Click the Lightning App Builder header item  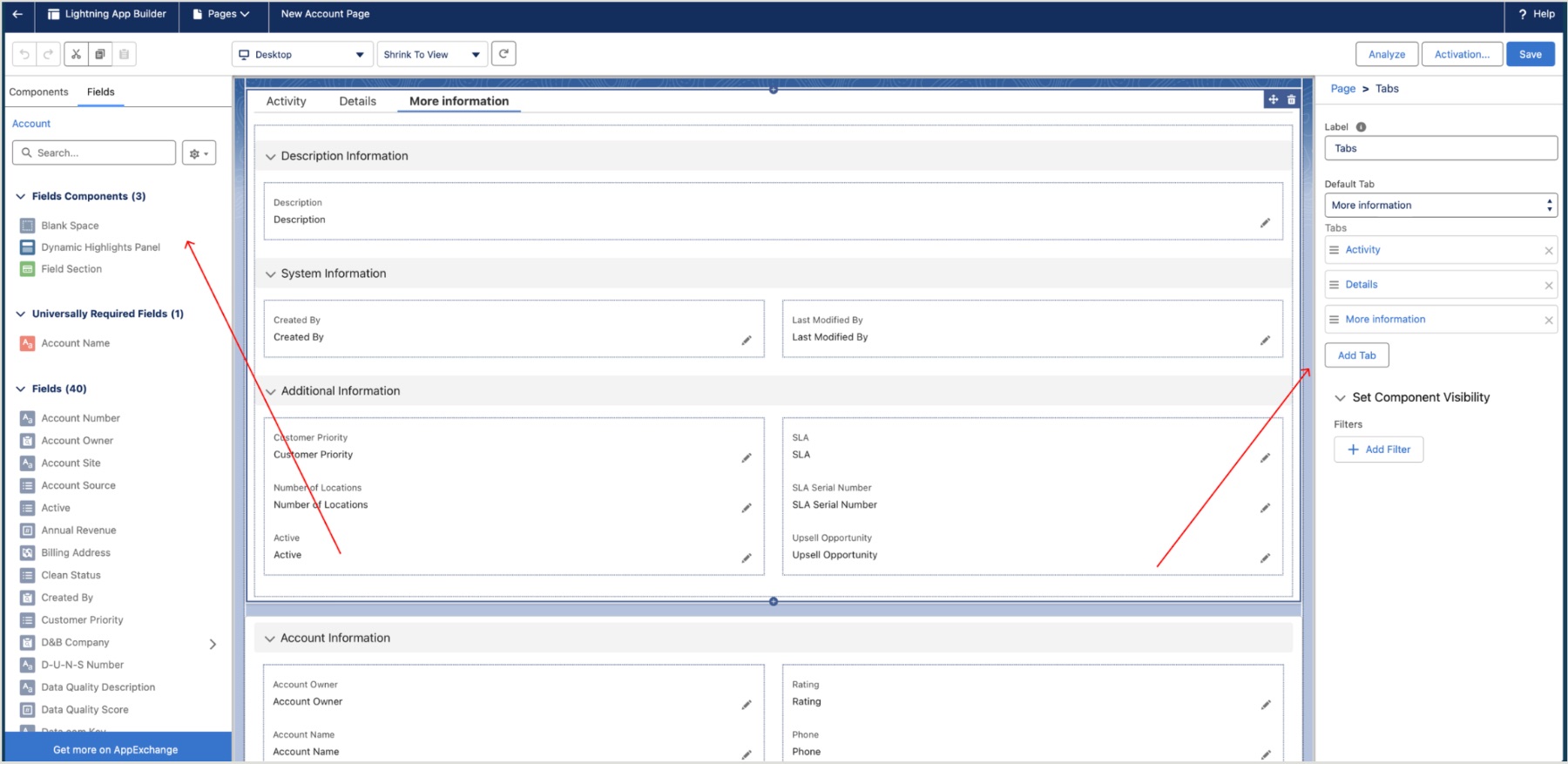point(106,14)
